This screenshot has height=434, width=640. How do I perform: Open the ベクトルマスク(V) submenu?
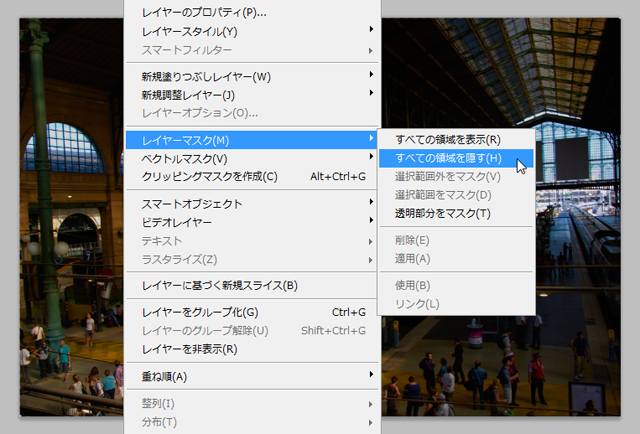(252, 158)
